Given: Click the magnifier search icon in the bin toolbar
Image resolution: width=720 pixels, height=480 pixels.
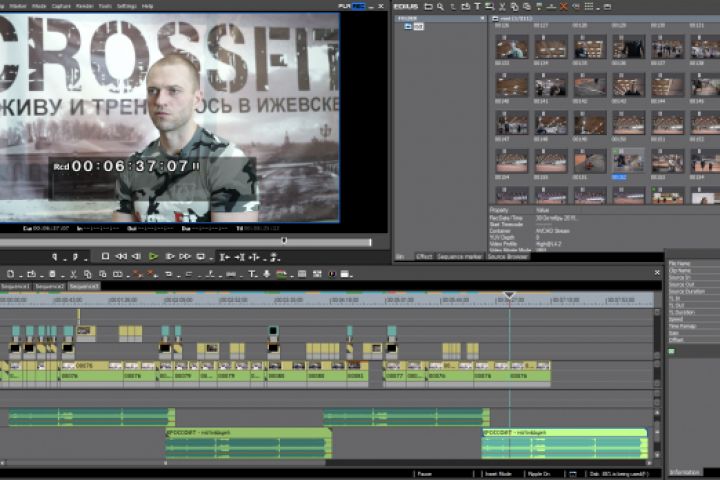Looking at the screenshot, I should (440, 6).
